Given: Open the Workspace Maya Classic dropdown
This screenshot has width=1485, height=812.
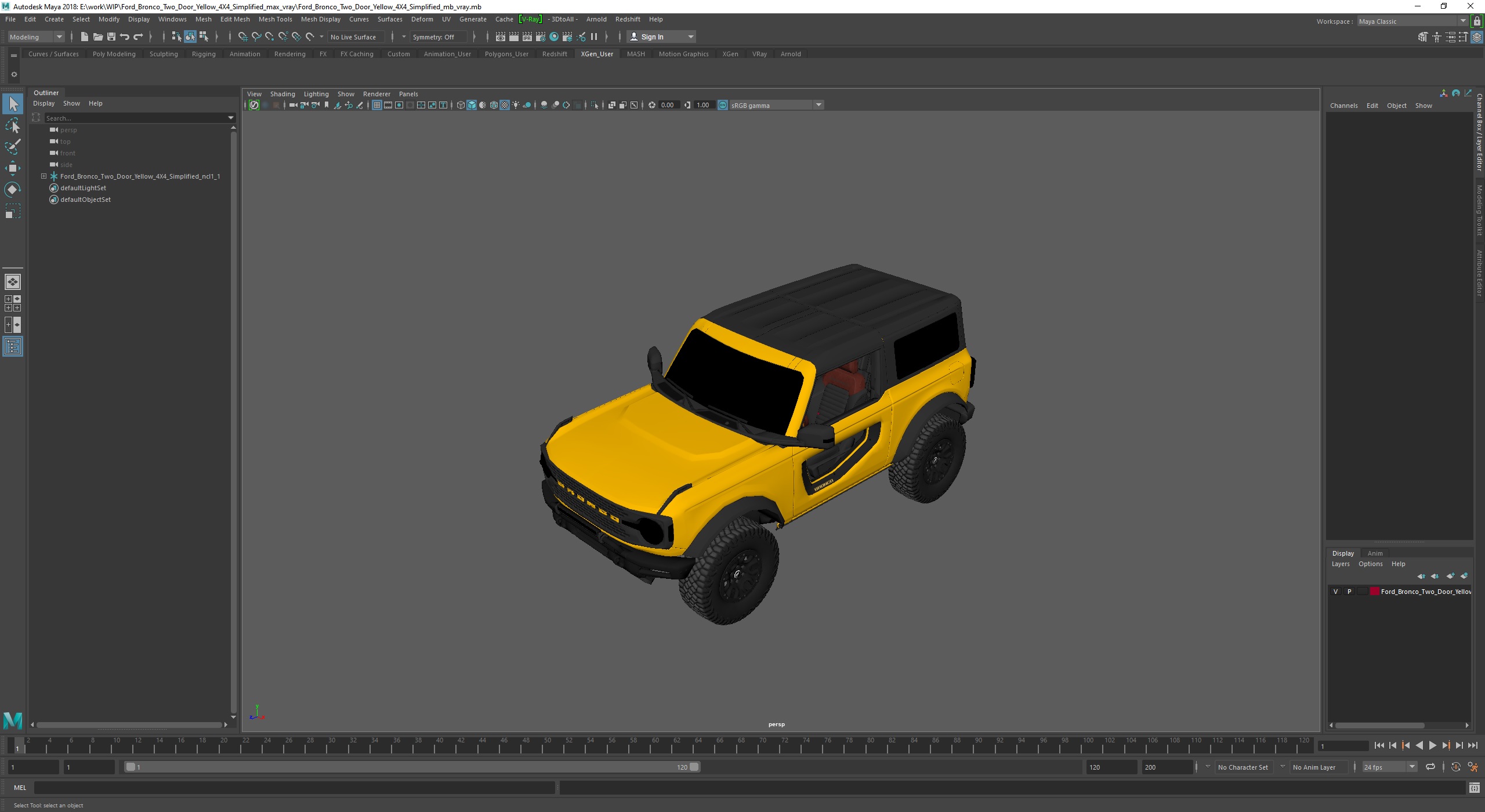Looking at the screenshot, I should (x=1411, y=21).
